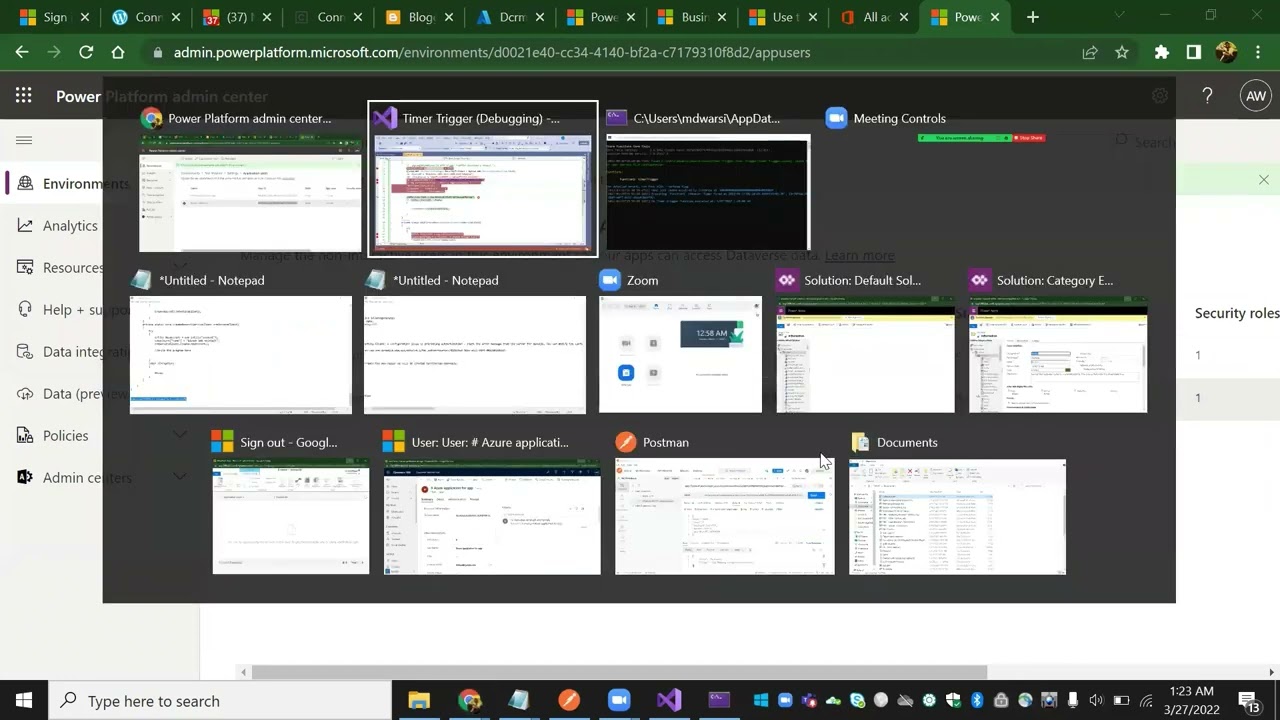Open the volume control in the tray
This screenshot has height=720, width=1280.
click(1096, 700)
